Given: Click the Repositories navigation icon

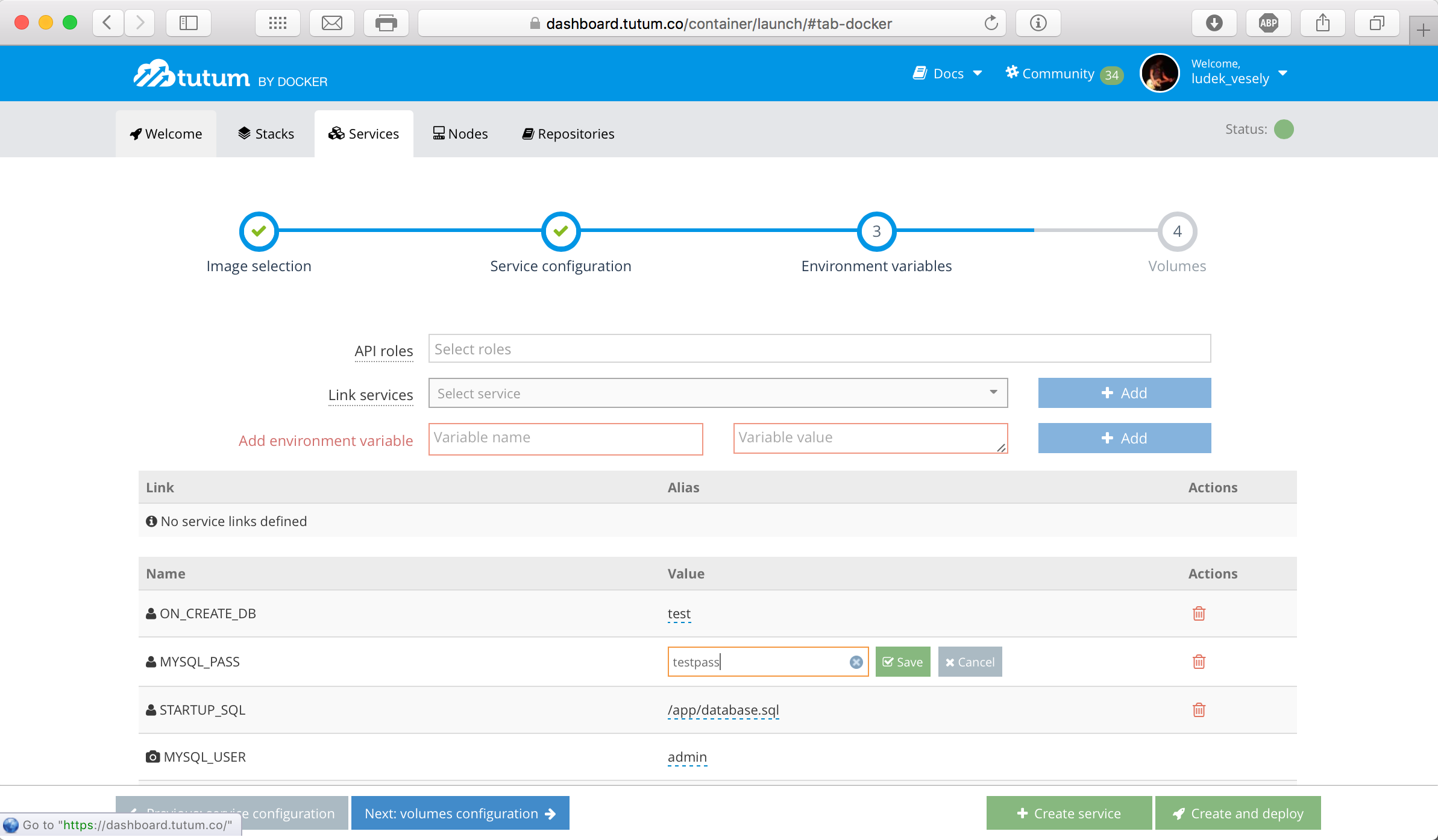Looking at the screenshot, I should coord(528,133).
